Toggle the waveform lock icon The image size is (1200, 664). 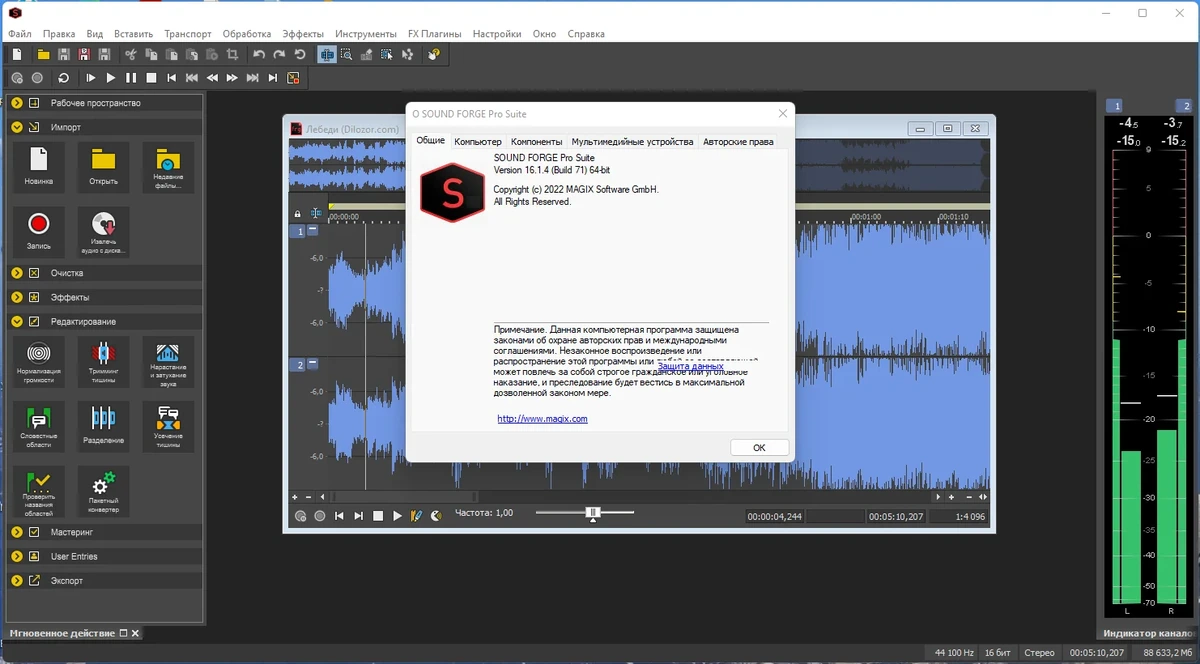click(x=297, y=214)
